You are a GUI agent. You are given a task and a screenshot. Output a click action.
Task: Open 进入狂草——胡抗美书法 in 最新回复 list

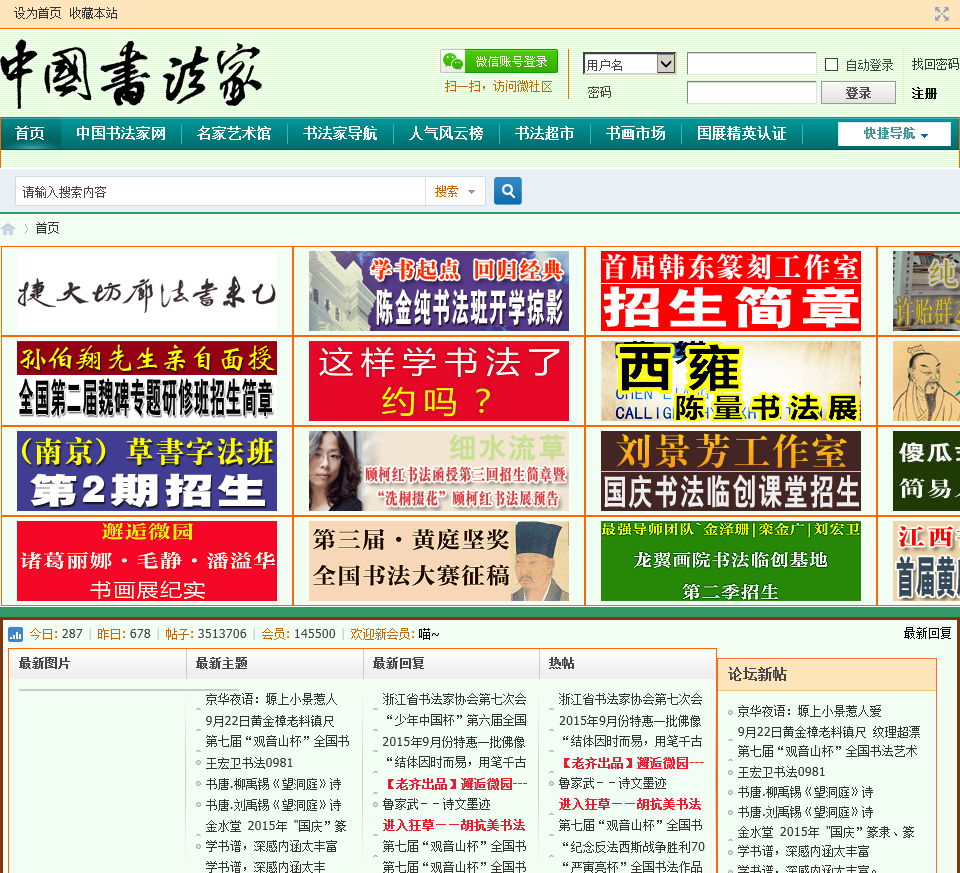coord(454,825)
